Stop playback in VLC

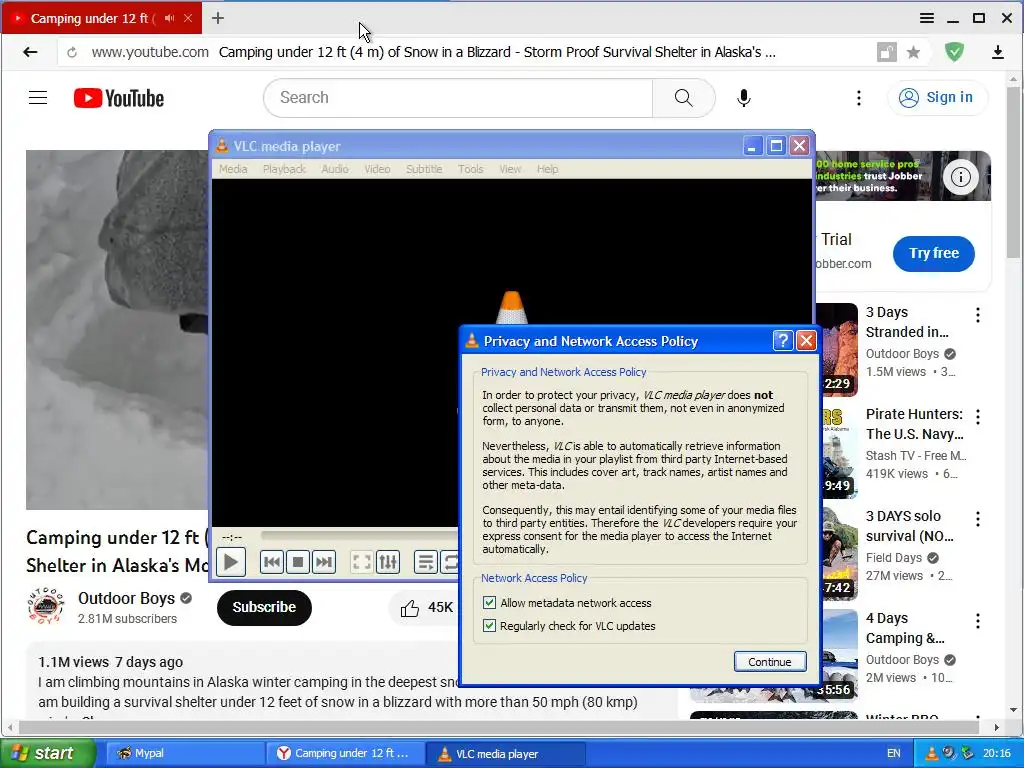pos(298,562)
